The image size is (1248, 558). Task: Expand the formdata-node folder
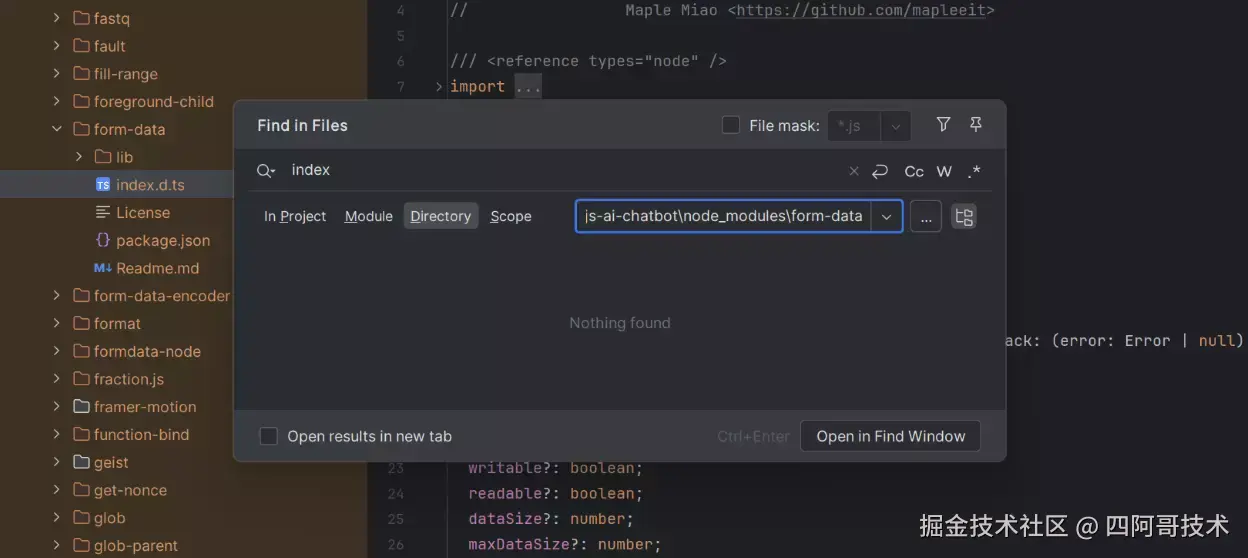click(57, 351)
